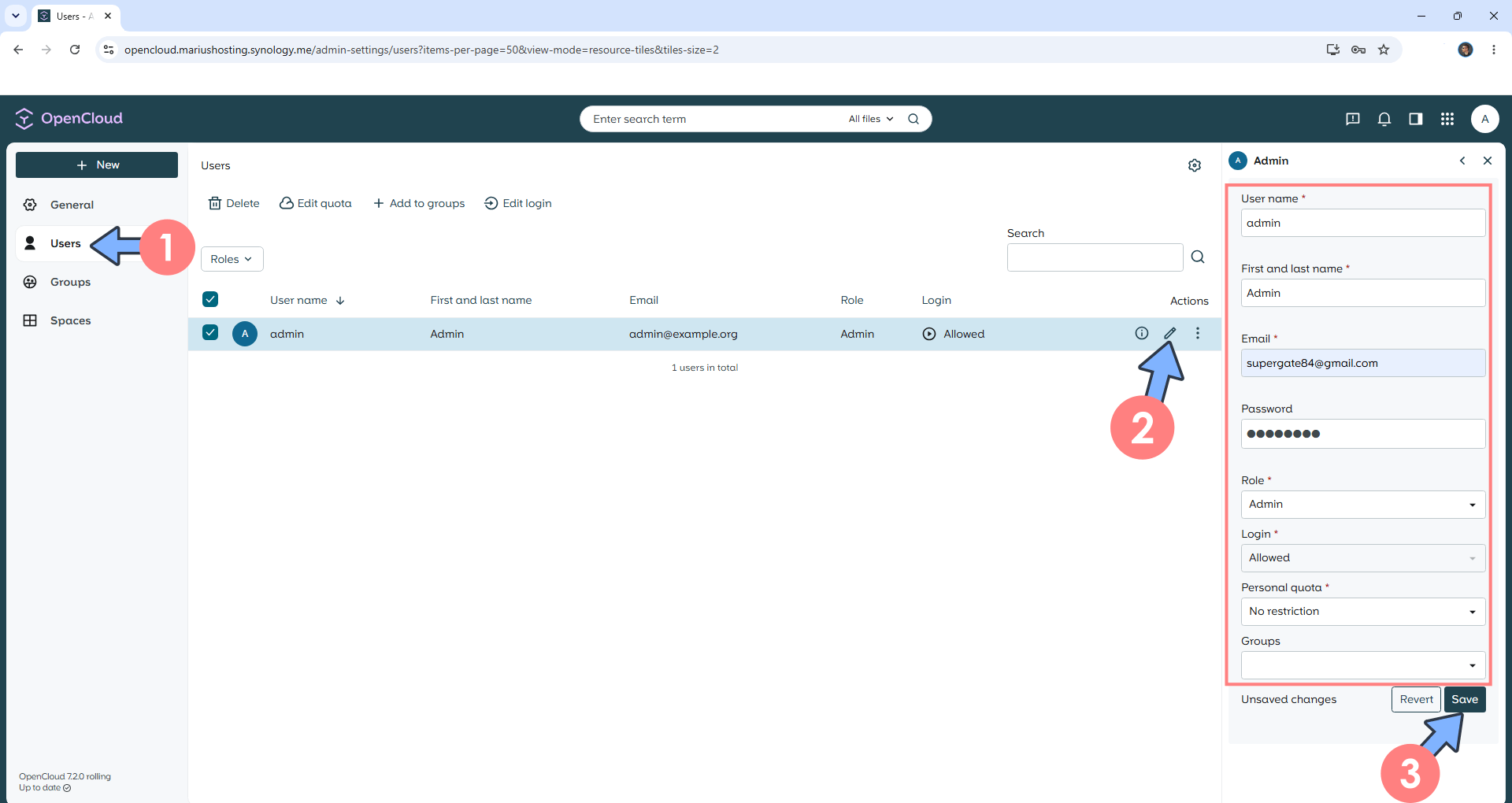Click admin@example.org email cell
1512x803 pixels.
(684, 334)
